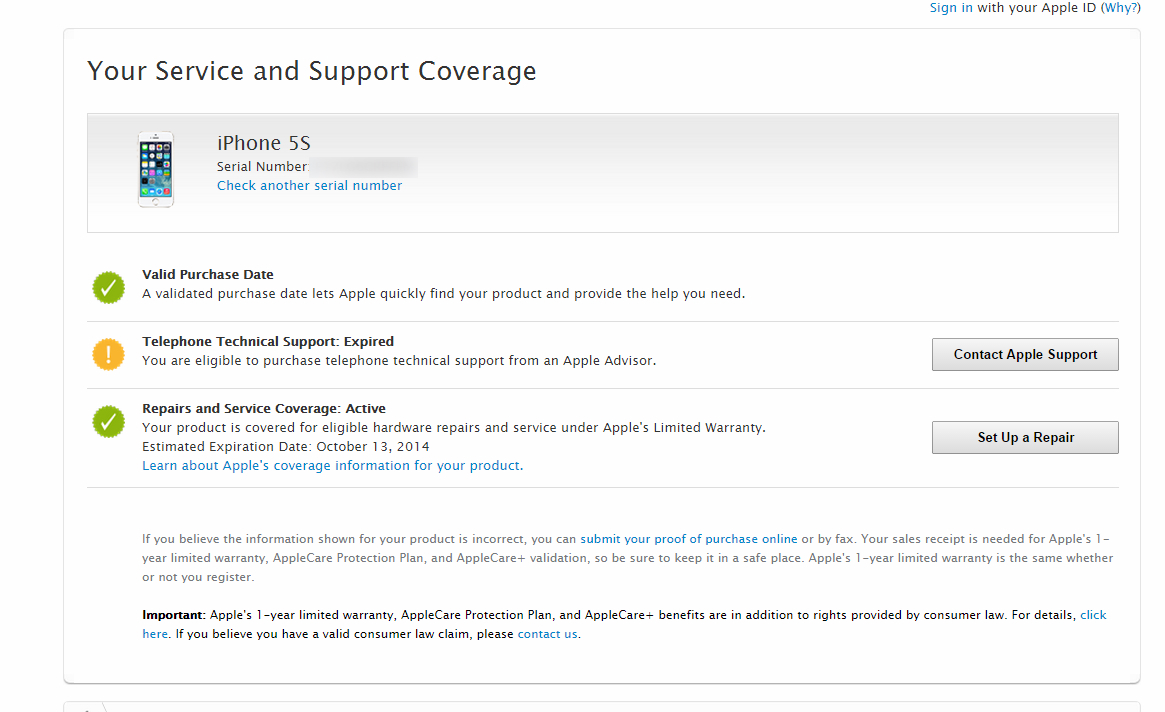Click the Valid Purchase Date green checkmark icon
Viewport: 1165px width, 712px height.
(108, 288)
